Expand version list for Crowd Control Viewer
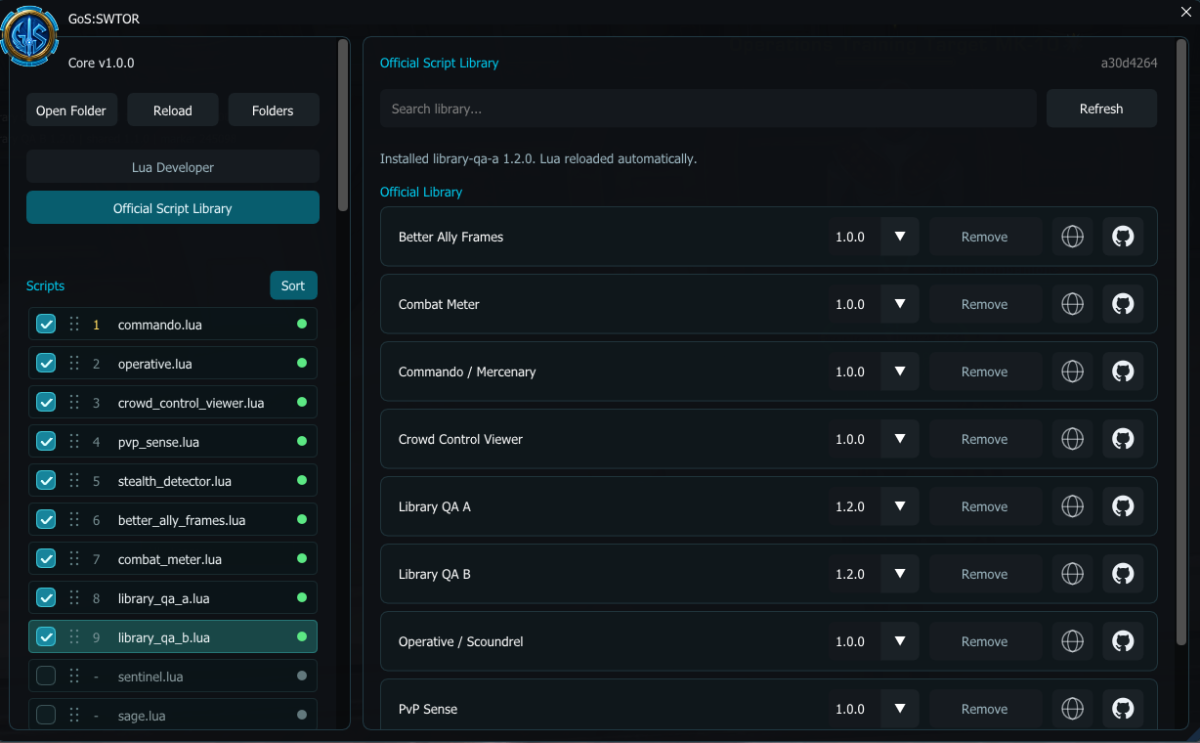This screenshot has width=1200, height=743. 900,439
